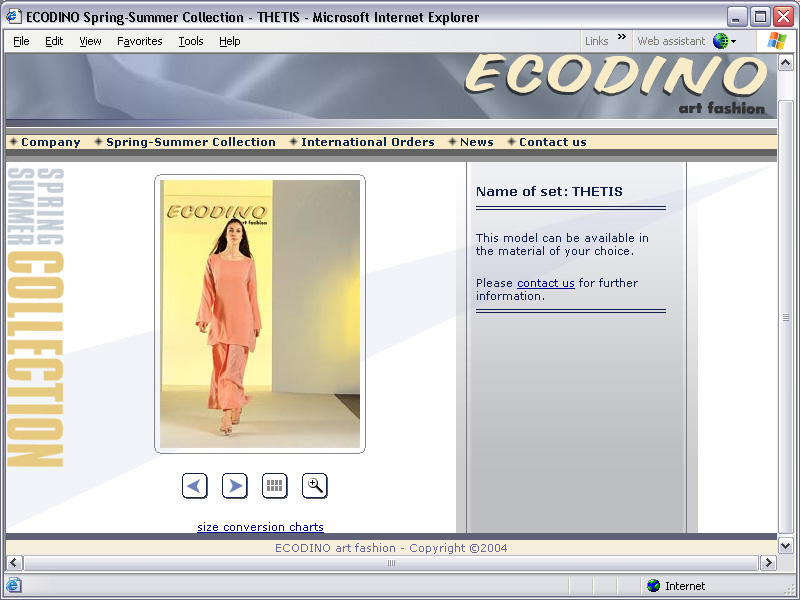Click the 'ECODINO art fashion - Copyright ©2004' footer text

(x=391, y=548)
